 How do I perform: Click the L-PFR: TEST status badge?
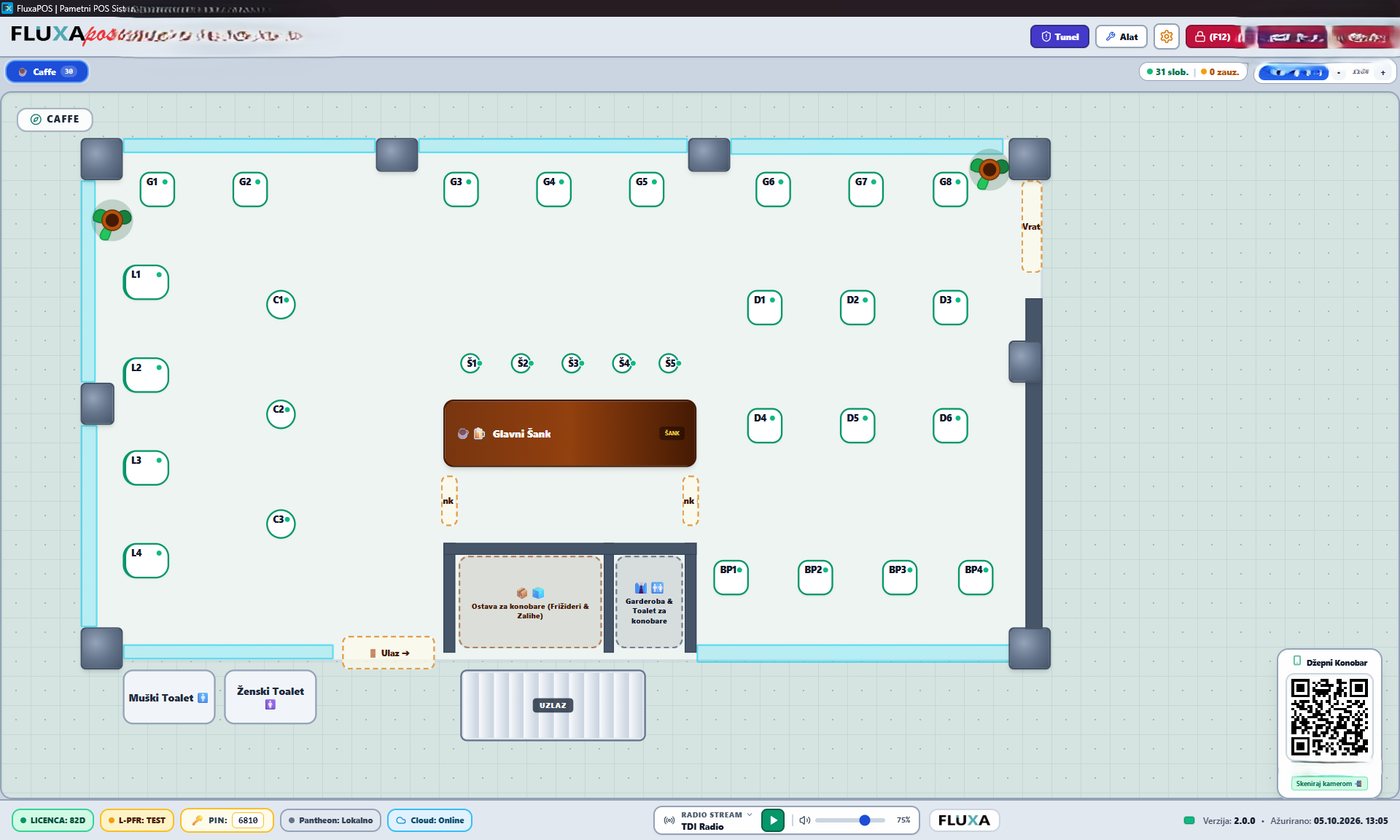137,820
